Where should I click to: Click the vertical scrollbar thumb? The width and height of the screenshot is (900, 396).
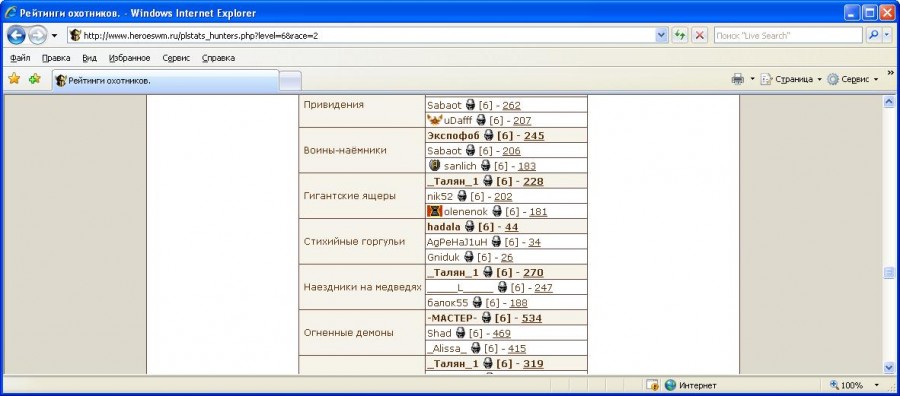889,273
